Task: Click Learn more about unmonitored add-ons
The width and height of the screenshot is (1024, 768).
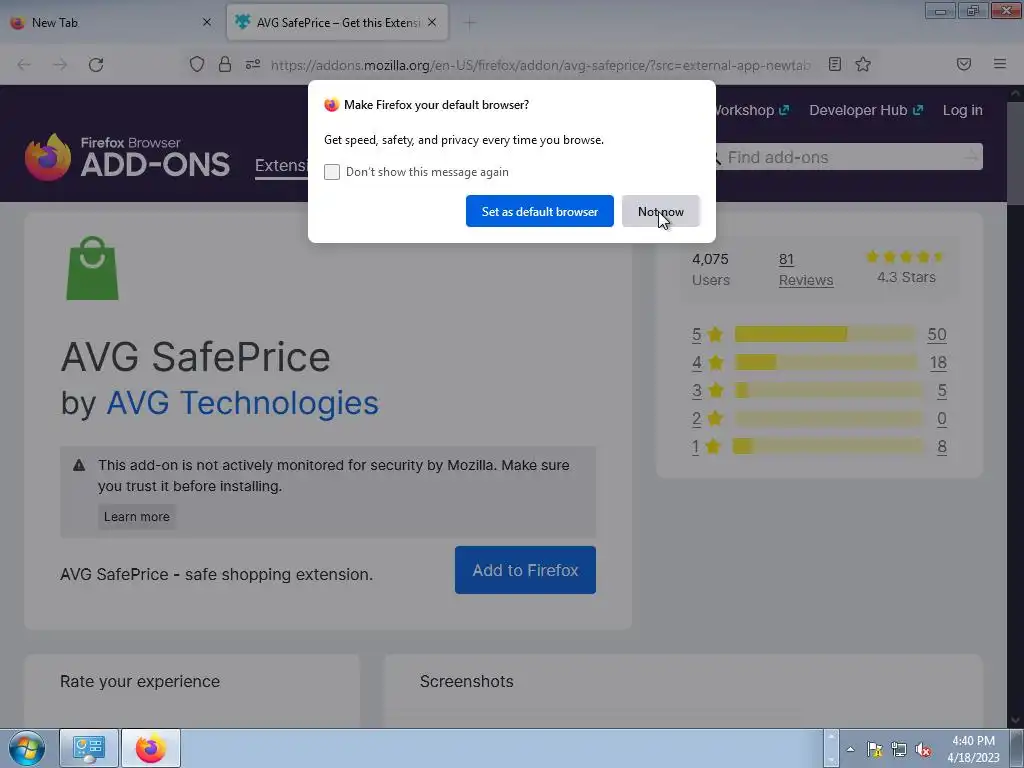Action: pos(136,517)
